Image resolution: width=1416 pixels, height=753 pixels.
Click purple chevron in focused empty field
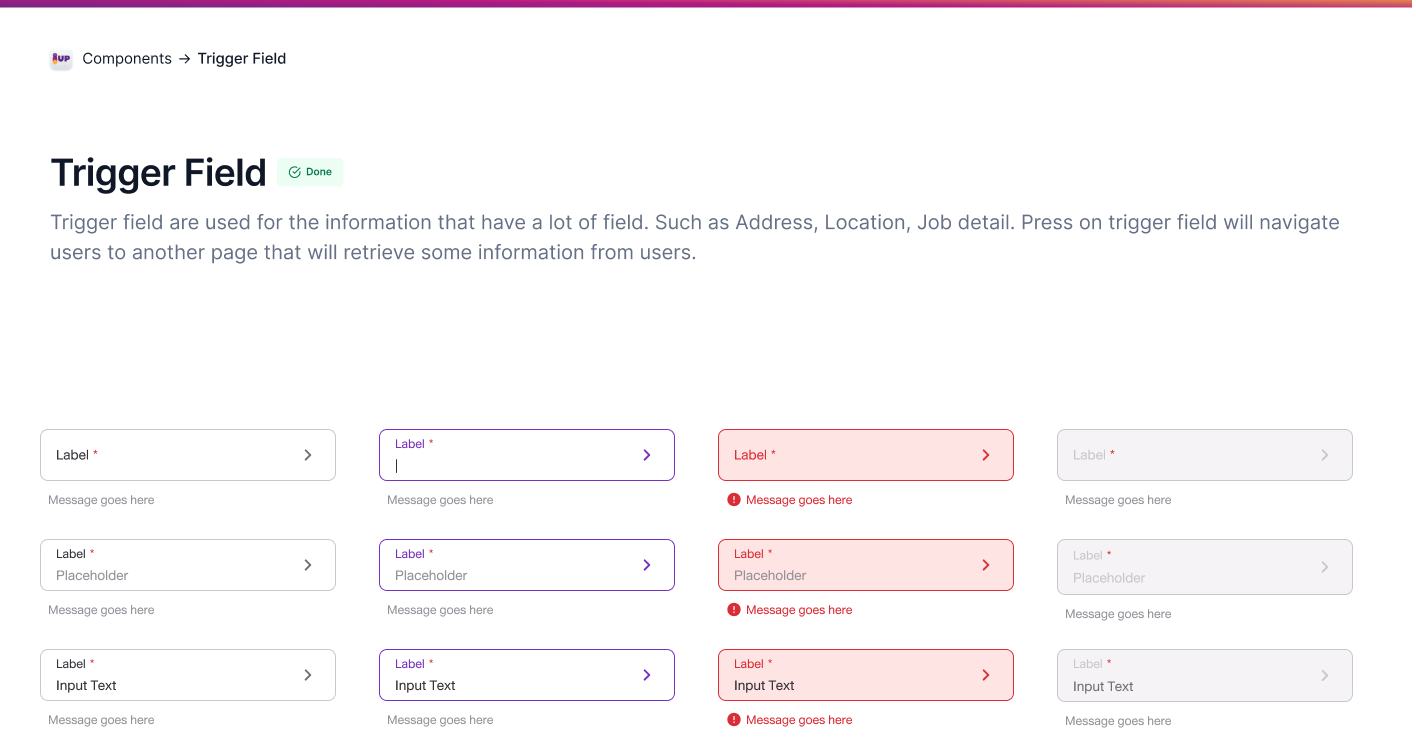(x=647, y=455)
